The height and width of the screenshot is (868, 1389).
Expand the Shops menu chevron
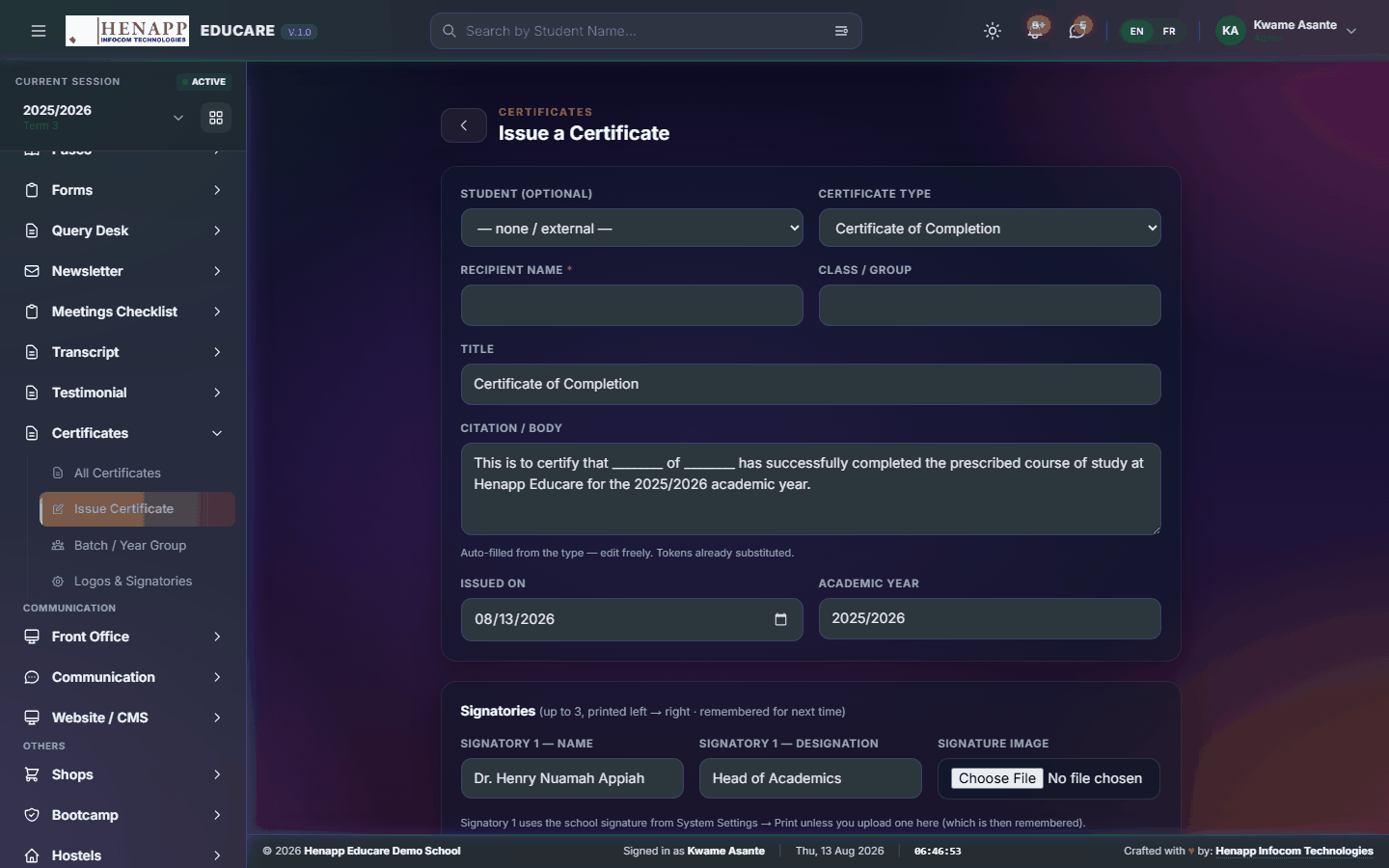(x=217, y=774)
